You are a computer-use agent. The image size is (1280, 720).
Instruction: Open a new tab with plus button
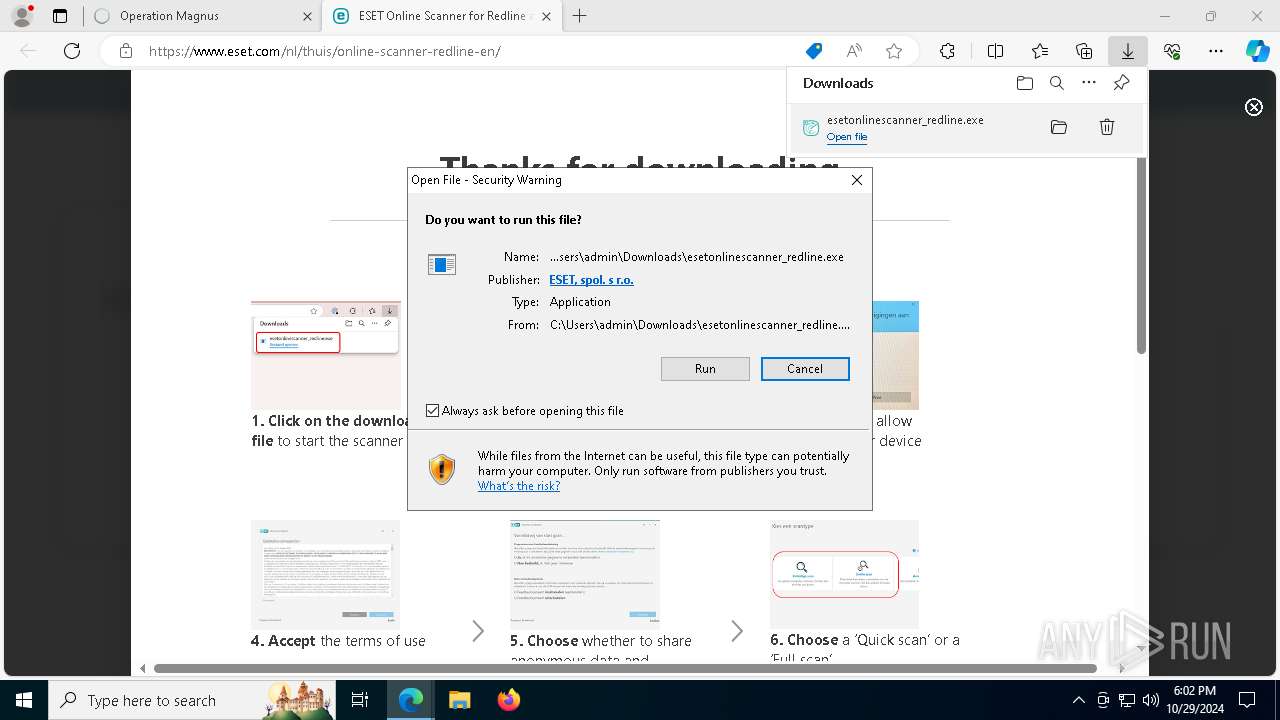pos(579,16)
